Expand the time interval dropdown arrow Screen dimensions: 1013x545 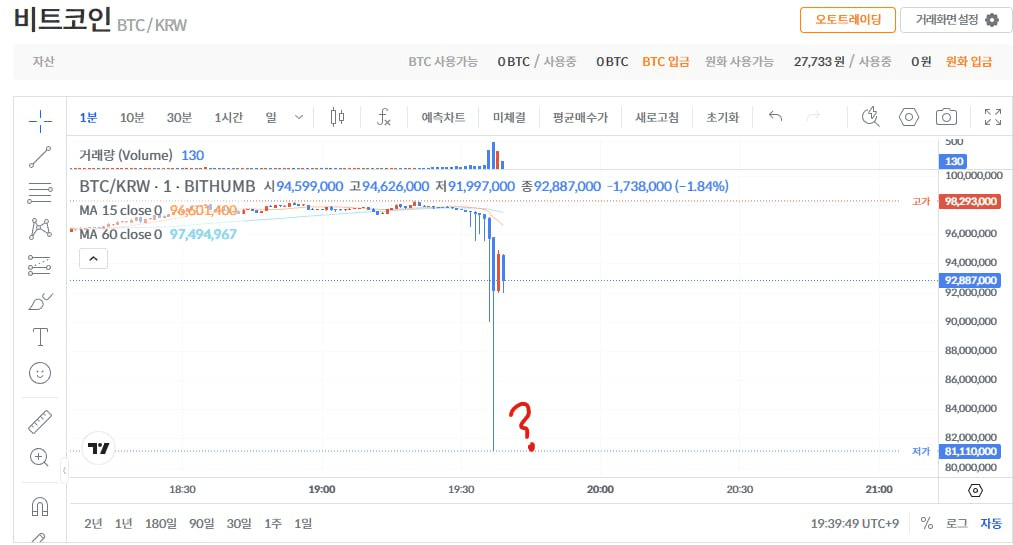click(x=298, y=117)
